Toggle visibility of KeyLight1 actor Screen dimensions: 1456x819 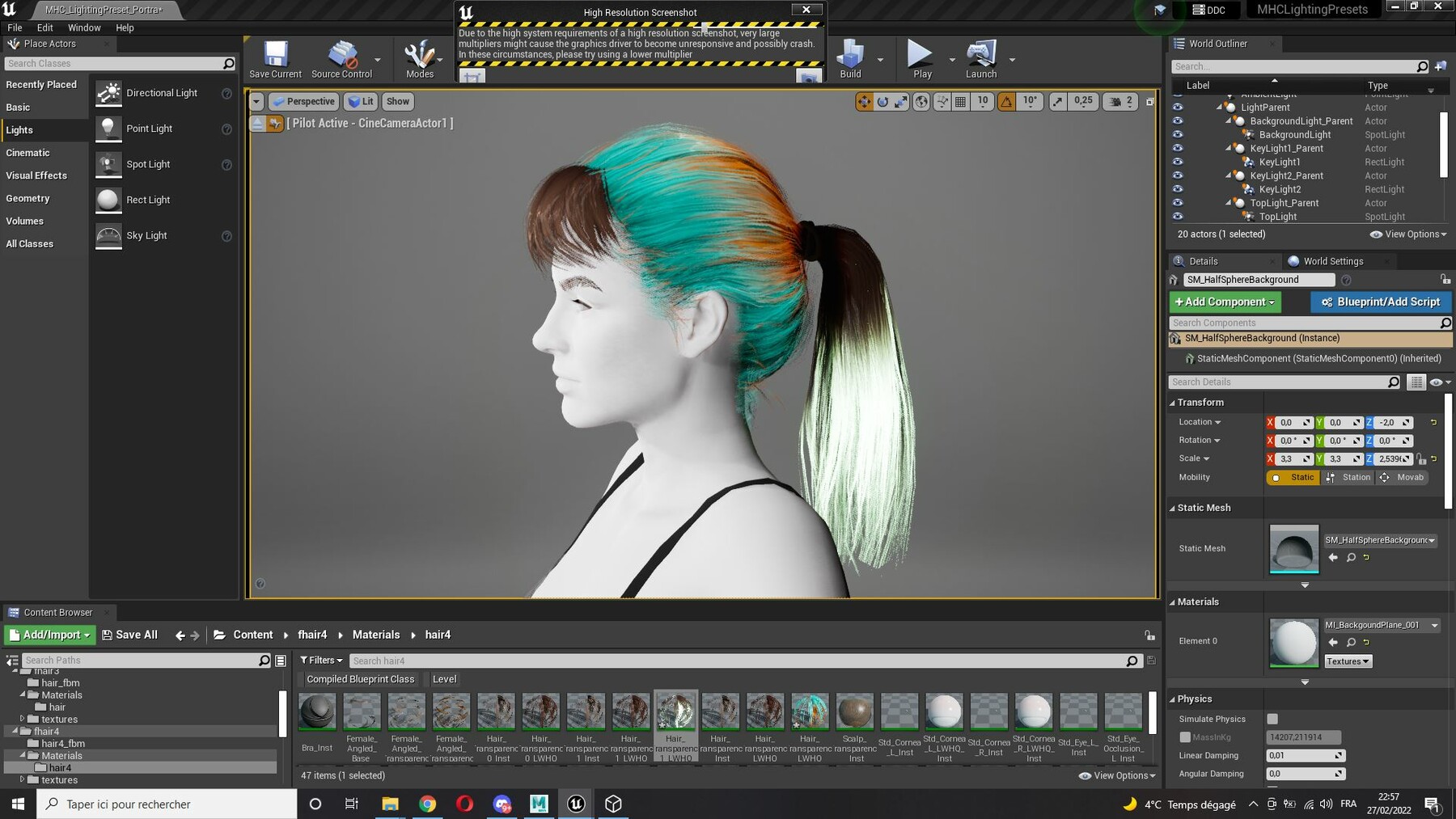click(1178, 162)
